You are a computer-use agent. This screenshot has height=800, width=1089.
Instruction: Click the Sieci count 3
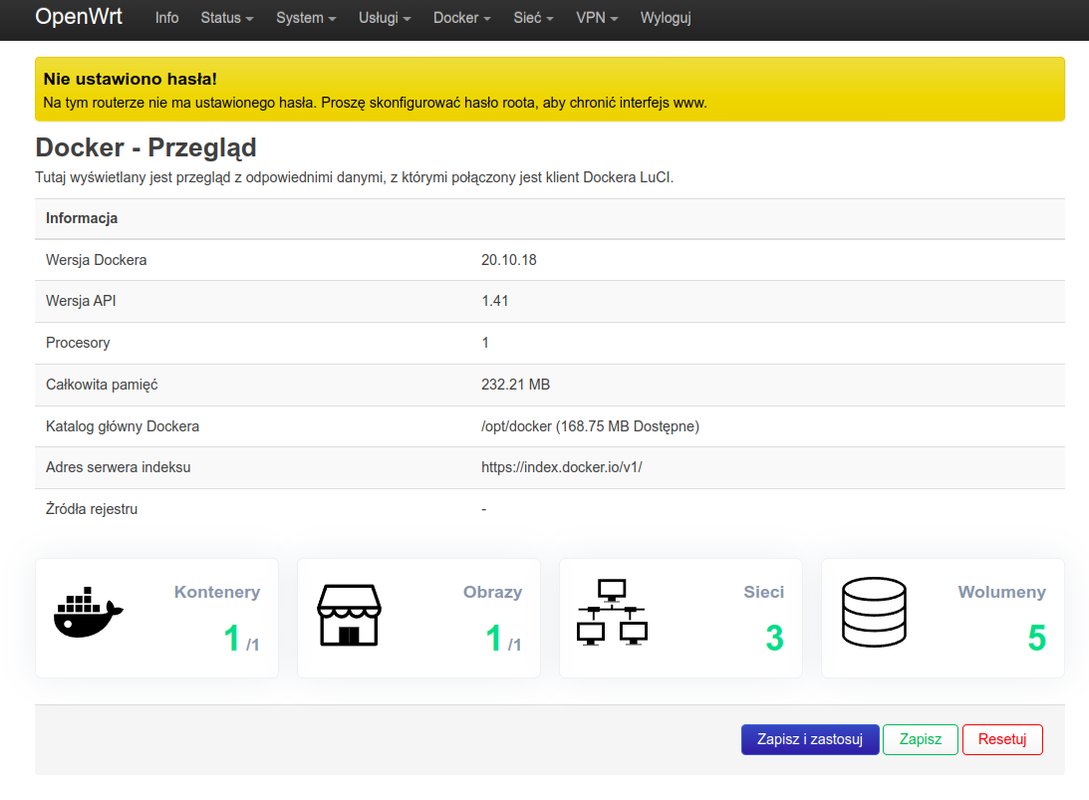774,638
